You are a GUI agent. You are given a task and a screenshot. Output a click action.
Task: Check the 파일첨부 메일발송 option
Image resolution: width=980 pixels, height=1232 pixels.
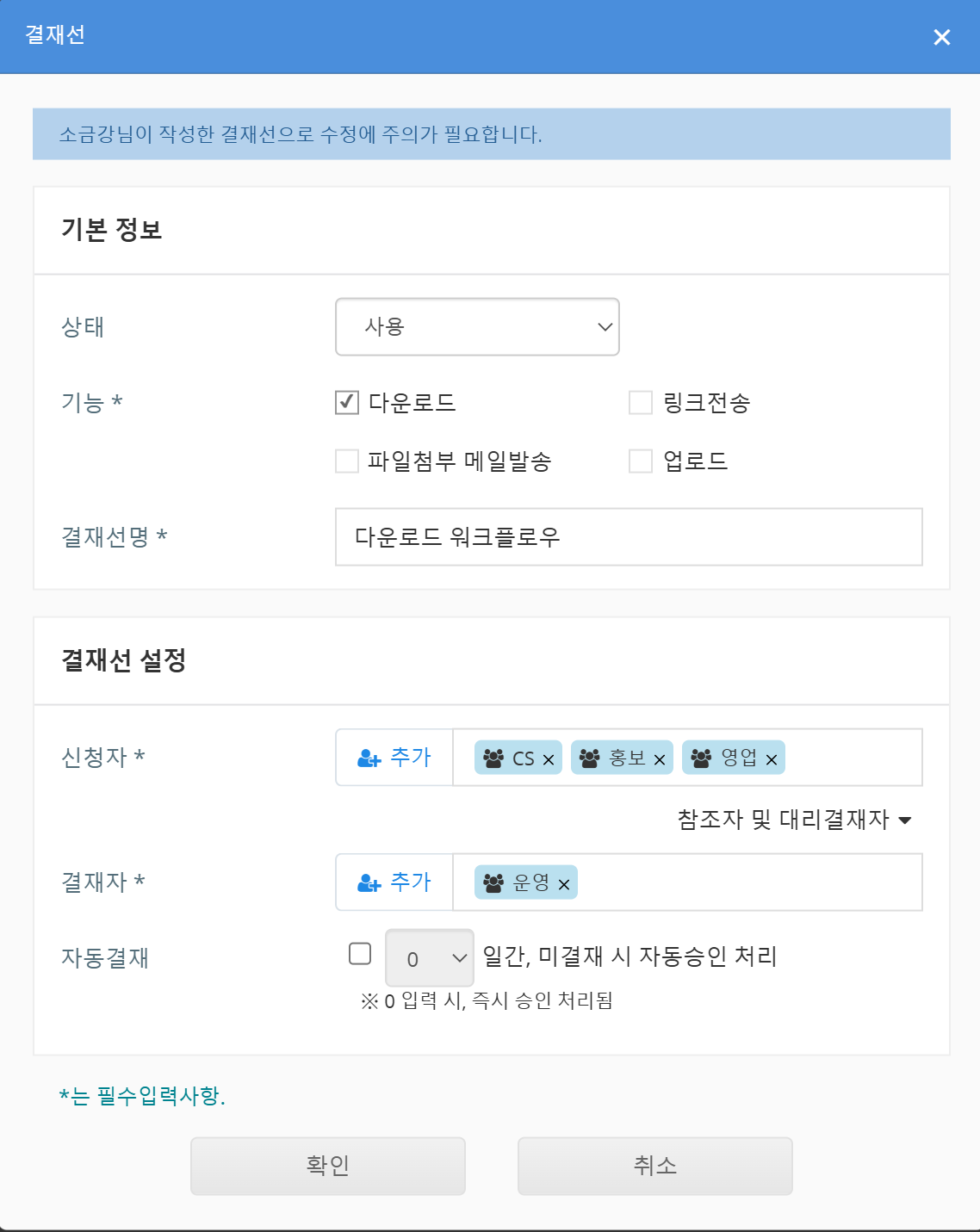pos(347,461)
